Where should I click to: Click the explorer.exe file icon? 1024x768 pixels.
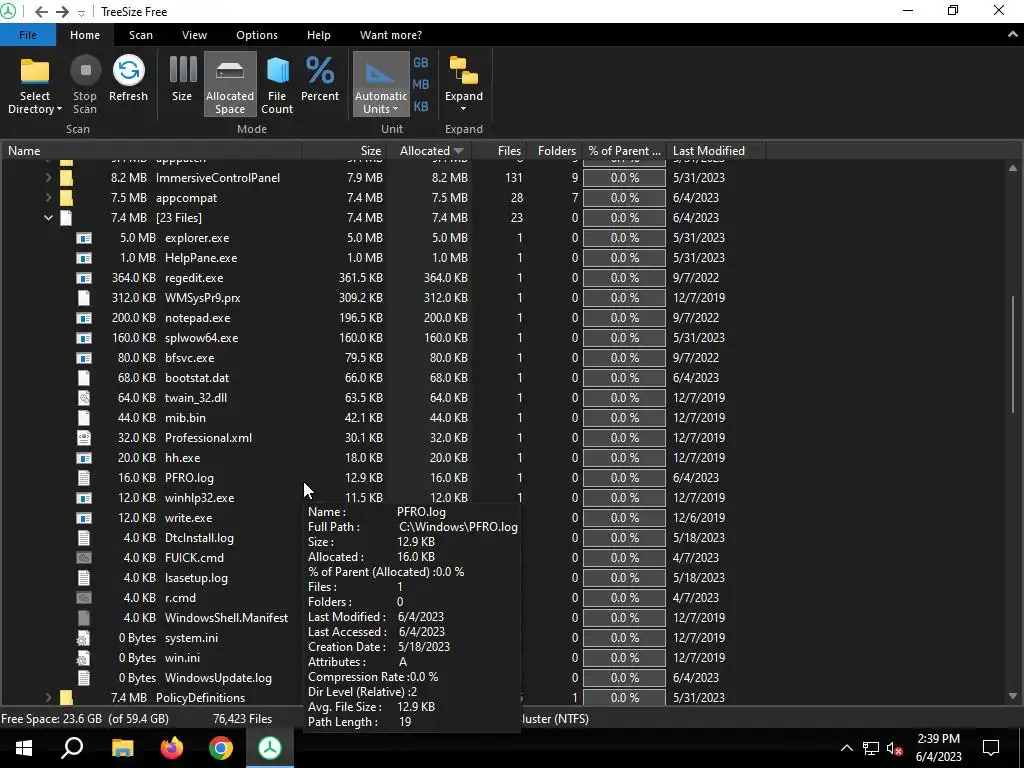pyautogui.click(x=84, y=238)
